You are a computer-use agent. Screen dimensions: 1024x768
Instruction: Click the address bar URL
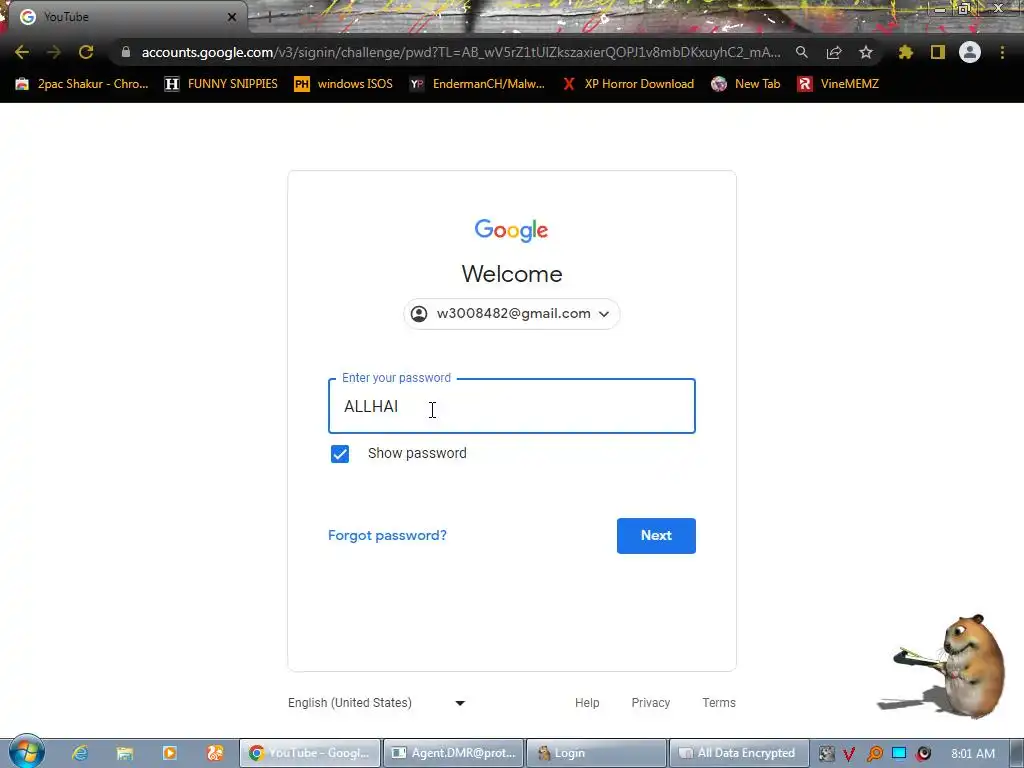pyautogui.click(x=460, y=52)
